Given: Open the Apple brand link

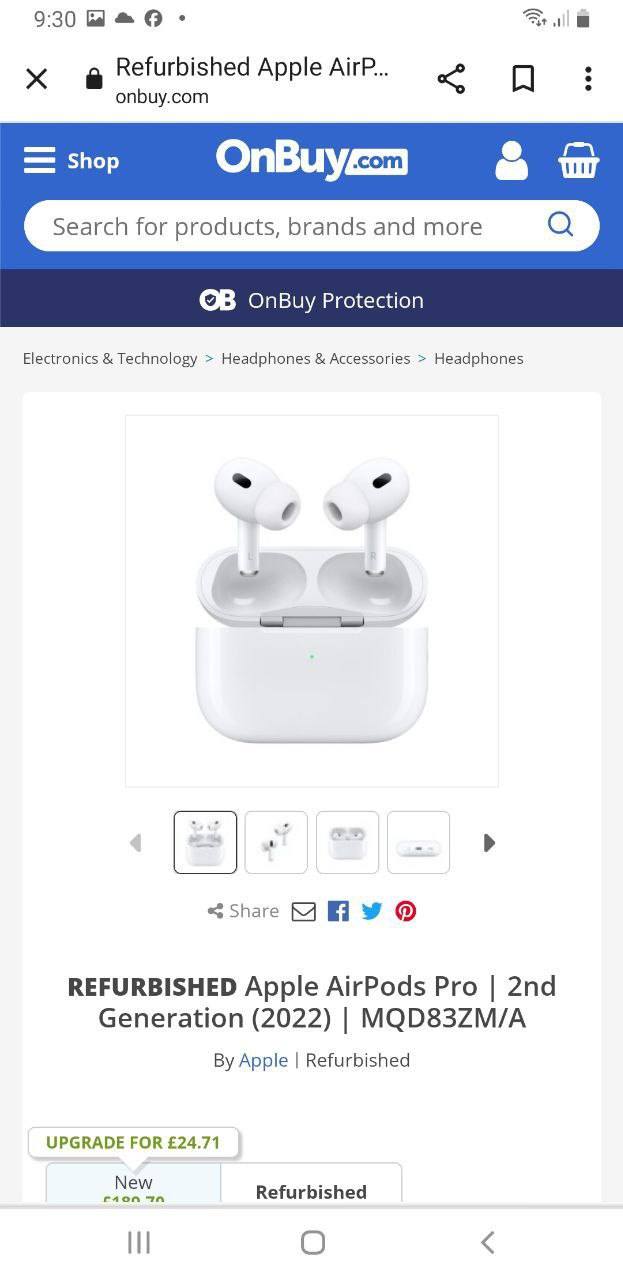Looking at the screenshot, I should pyautogui.click(x=263, y=1060).
